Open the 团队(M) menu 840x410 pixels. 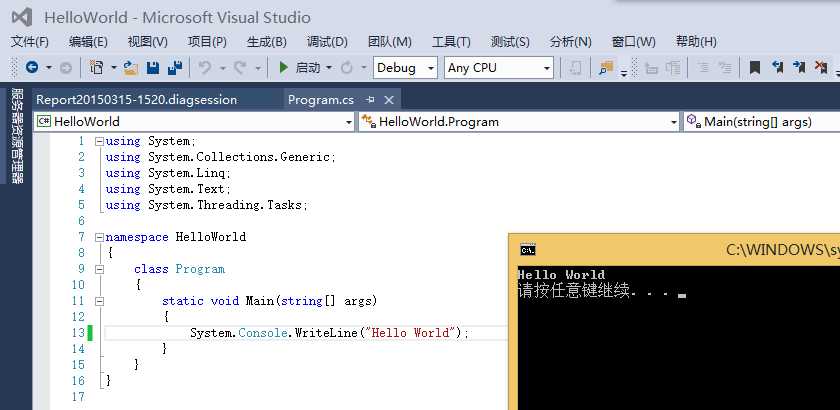tap(389, 41)
